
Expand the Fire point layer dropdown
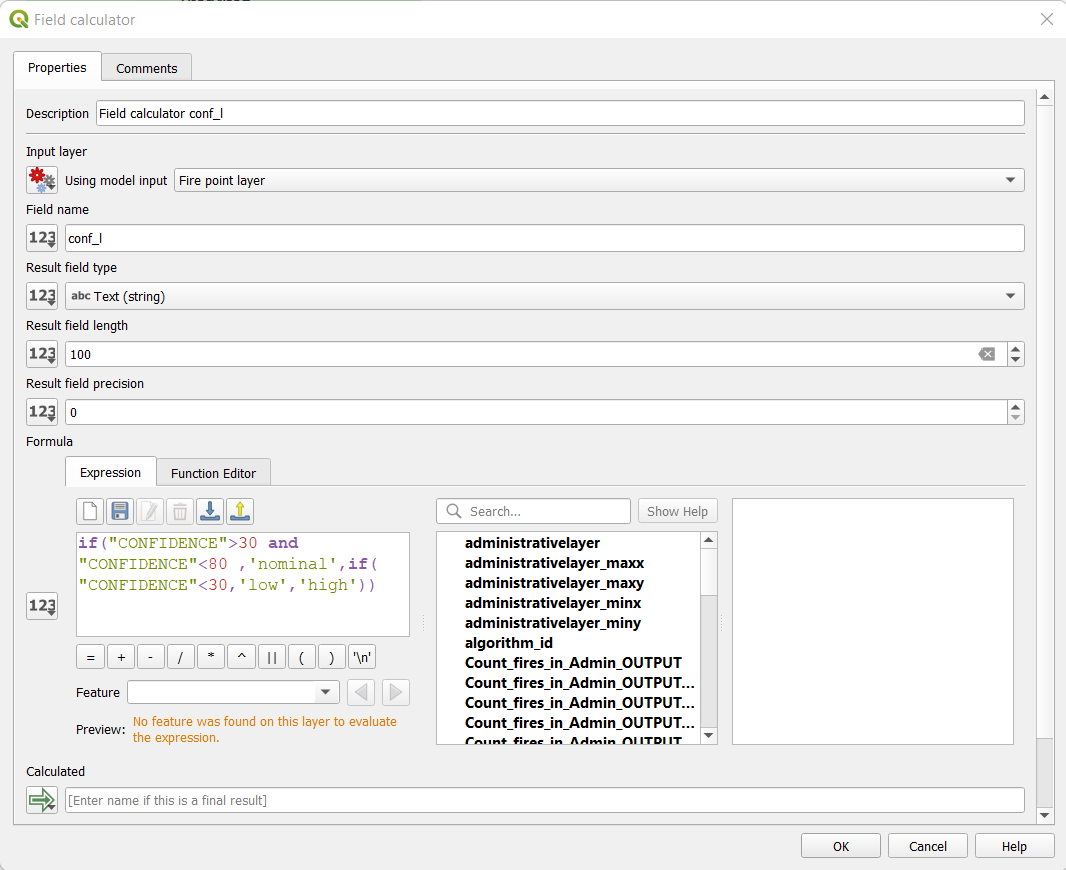pyautogui.click(x=1008, y=180)
